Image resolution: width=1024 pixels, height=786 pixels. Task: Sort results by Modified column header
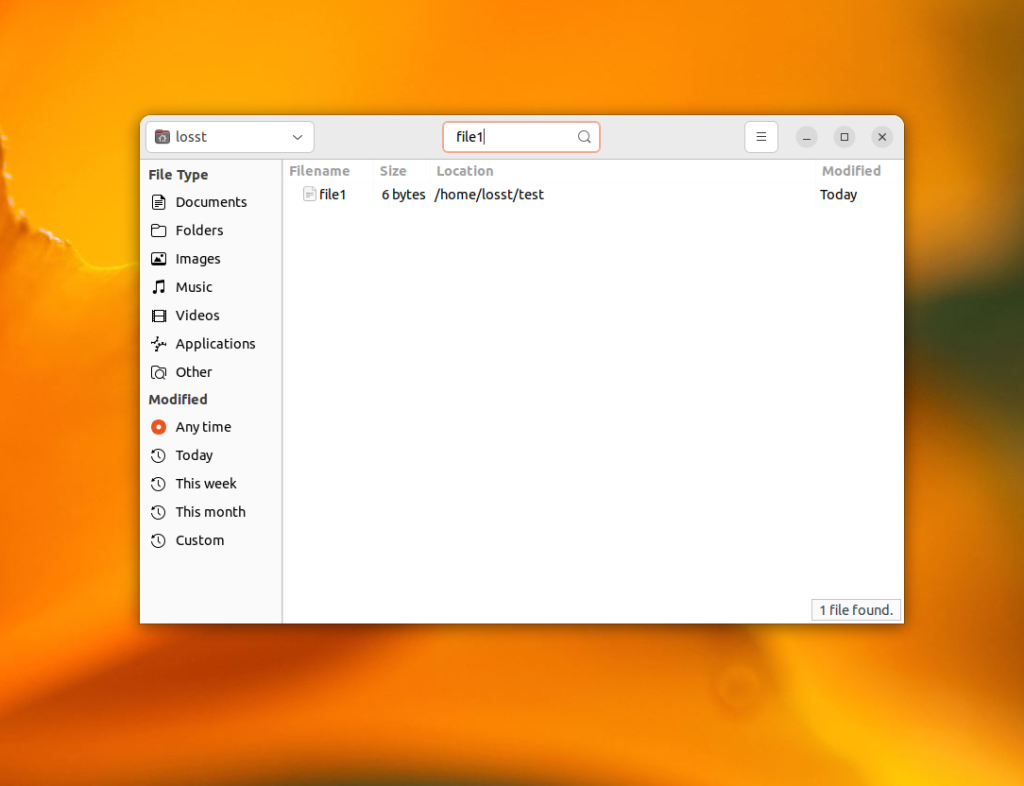click(x=859, y=171)
